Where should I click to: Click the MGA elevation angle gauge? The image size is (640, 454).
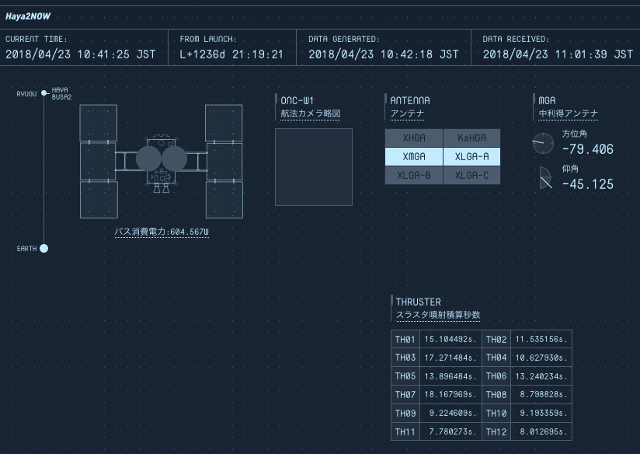point(544,180)
